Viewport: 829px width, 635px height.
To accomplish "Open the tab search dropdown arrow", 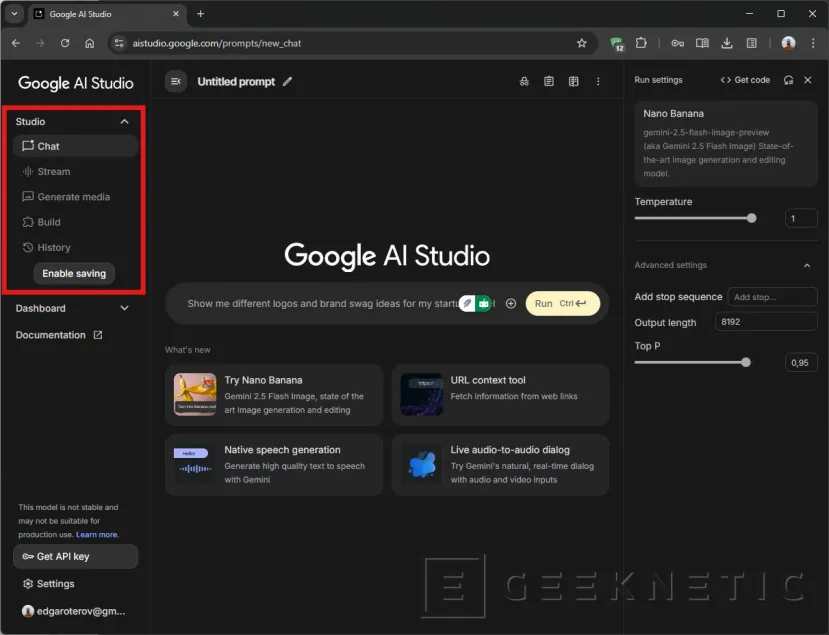I will [x=14, y=14].
